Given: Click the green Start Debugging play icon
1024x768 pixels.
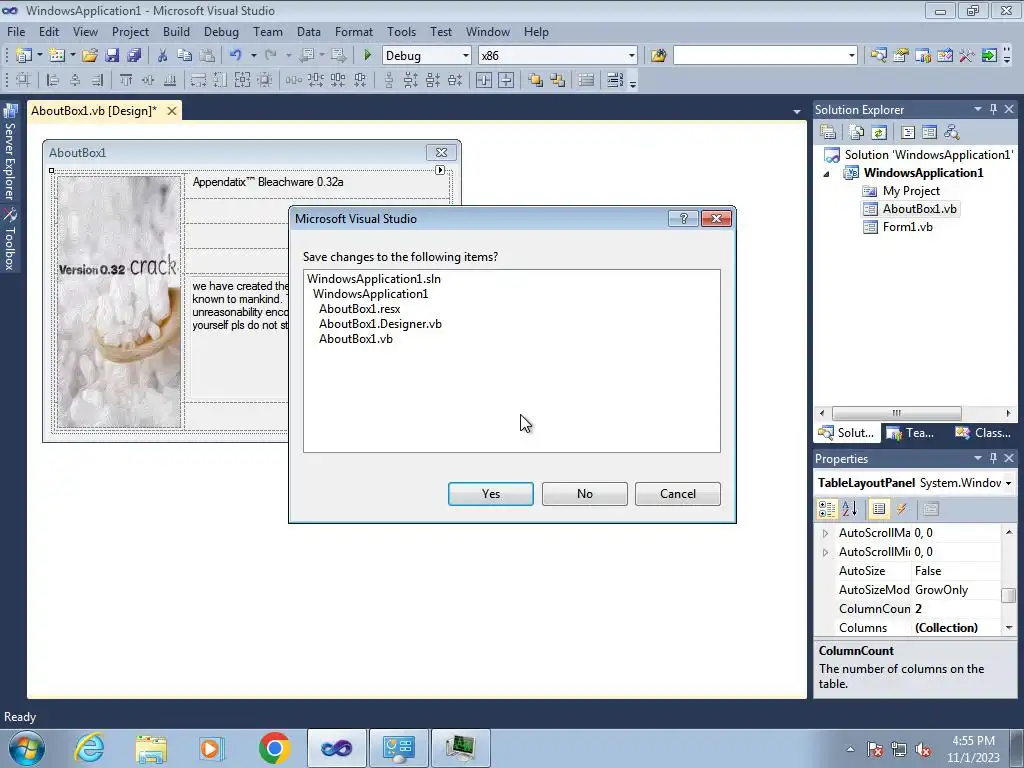Looking at the screenshot, I should point(367,56).
